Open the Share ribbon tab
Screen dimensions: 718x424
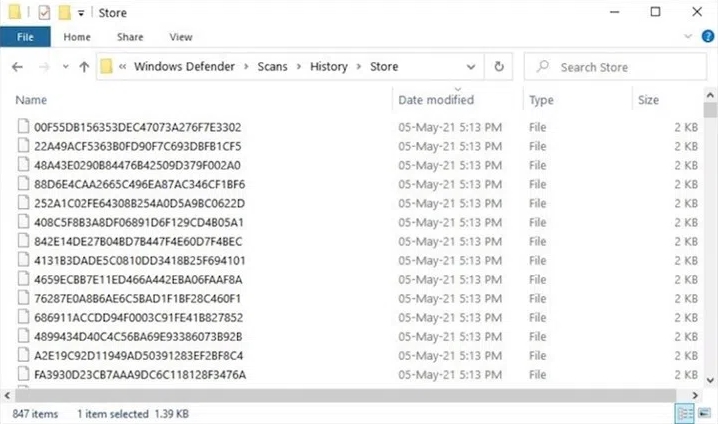(129, 37)
